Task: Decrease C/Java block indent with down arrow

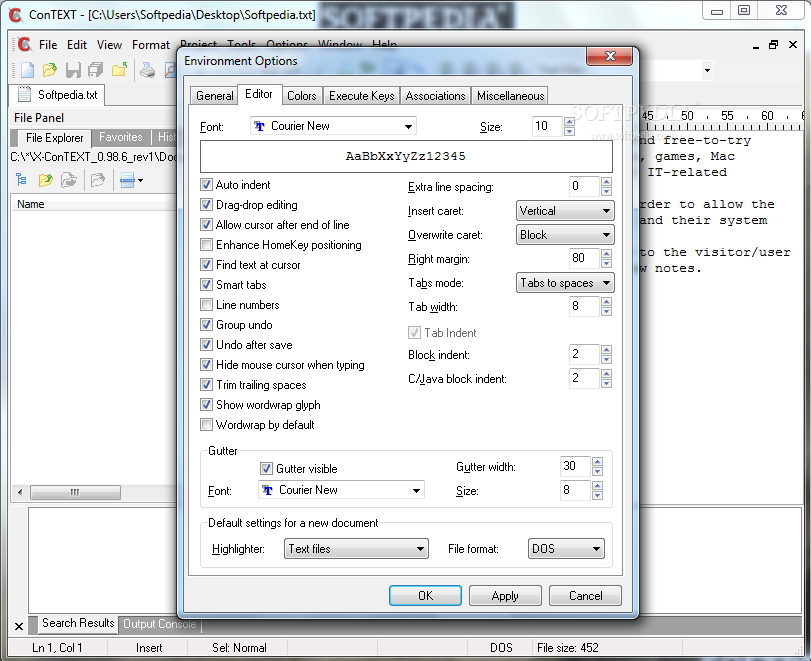Action: click(607, 383)
